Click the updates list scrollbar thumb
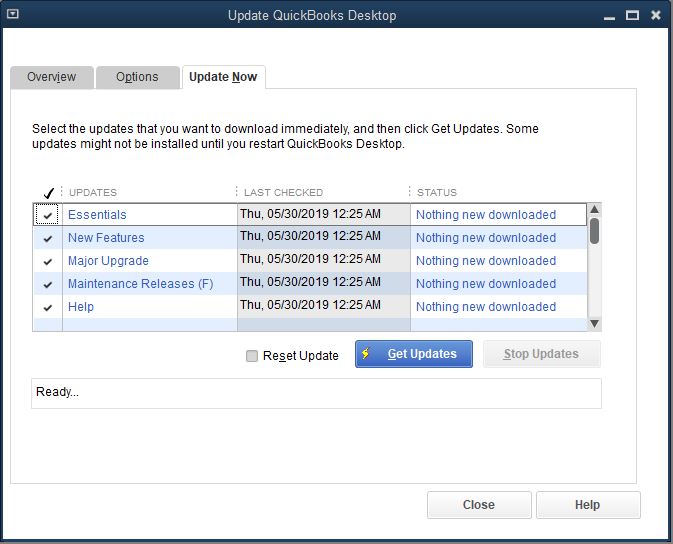673x544 pixels. pyautogui.click(x=594, y=231)
